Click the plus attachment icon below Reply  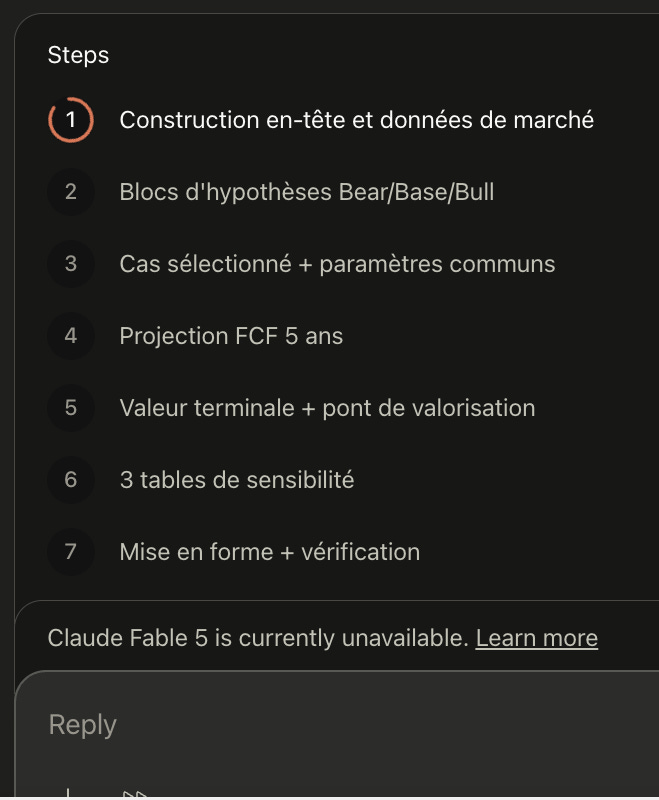point(67,794)
